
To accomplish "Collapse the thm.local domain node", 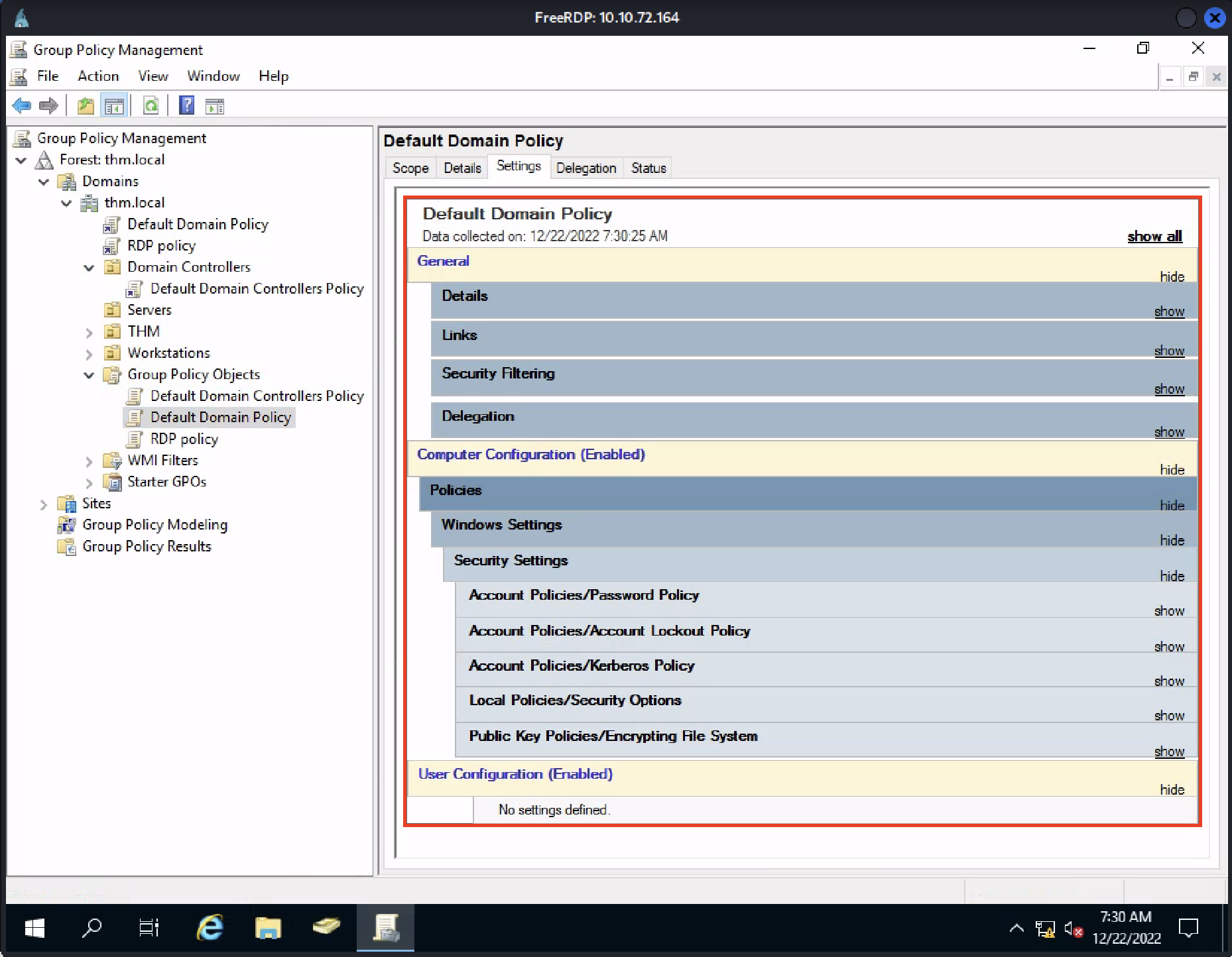I will click(66, 203).
